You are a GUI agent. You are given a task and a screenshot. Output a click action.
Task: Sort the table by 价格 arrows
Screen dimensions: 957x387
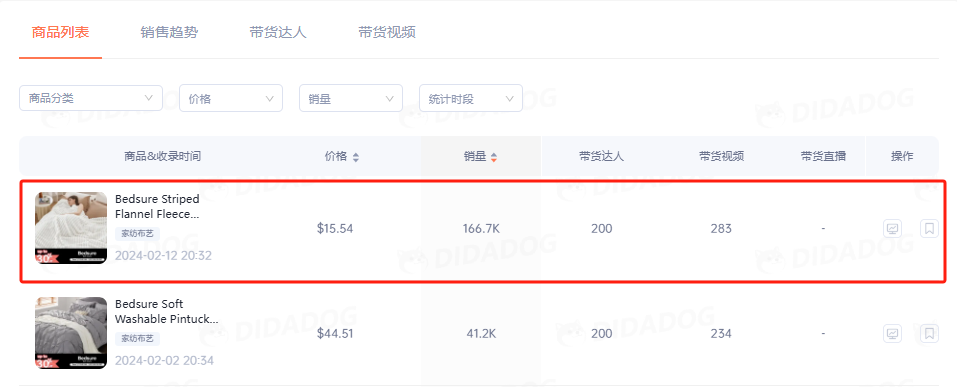click(x=356, y=157)
